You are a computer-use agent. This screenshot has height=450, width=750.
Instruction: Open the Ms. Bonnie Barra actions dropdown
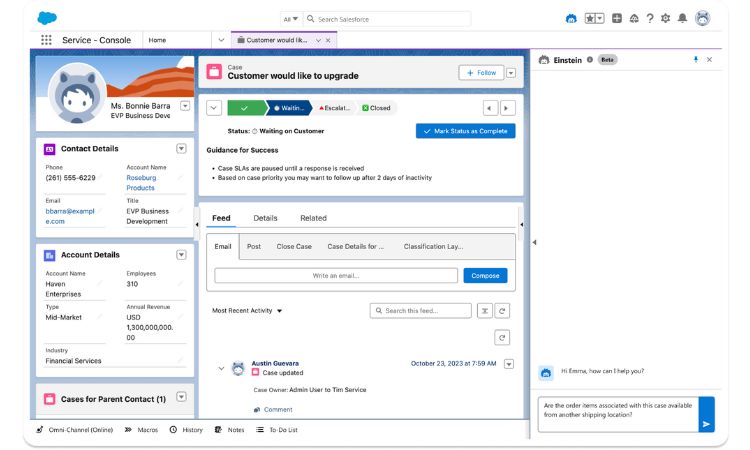click(x=185, y=106)
